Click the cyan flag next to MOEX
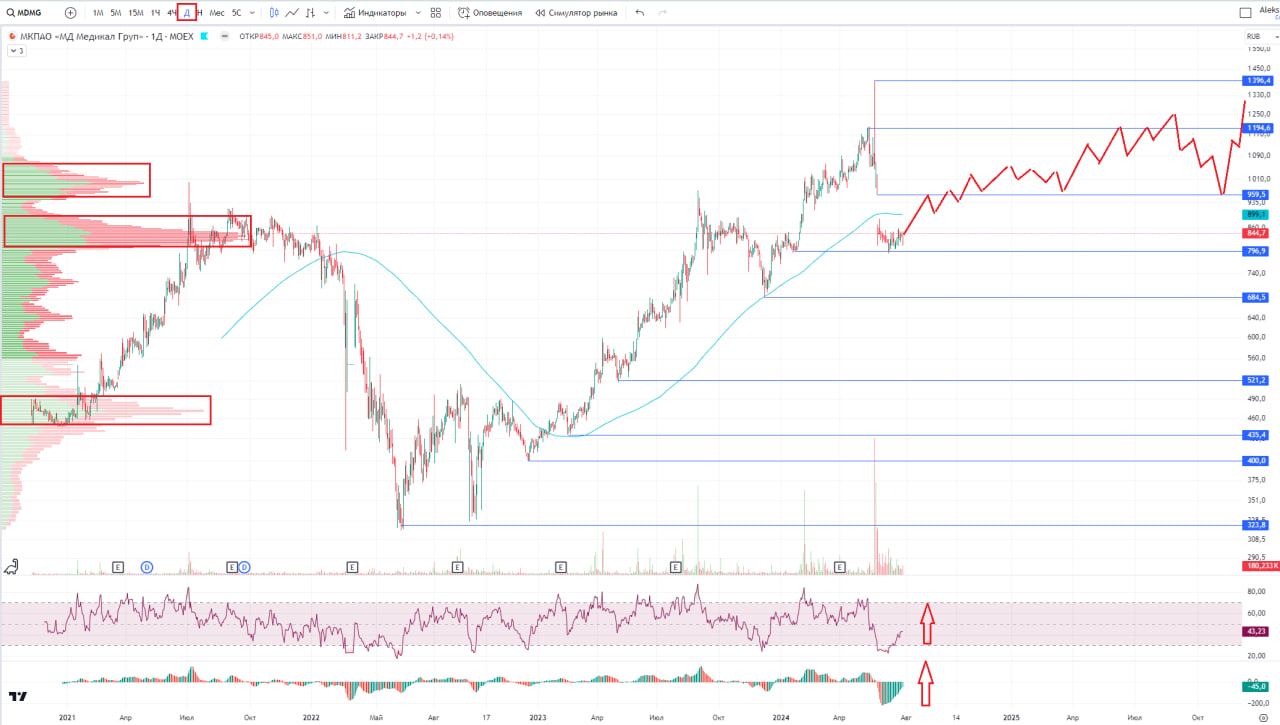The width and height of the screenshot is (1280, 725). 204,36
